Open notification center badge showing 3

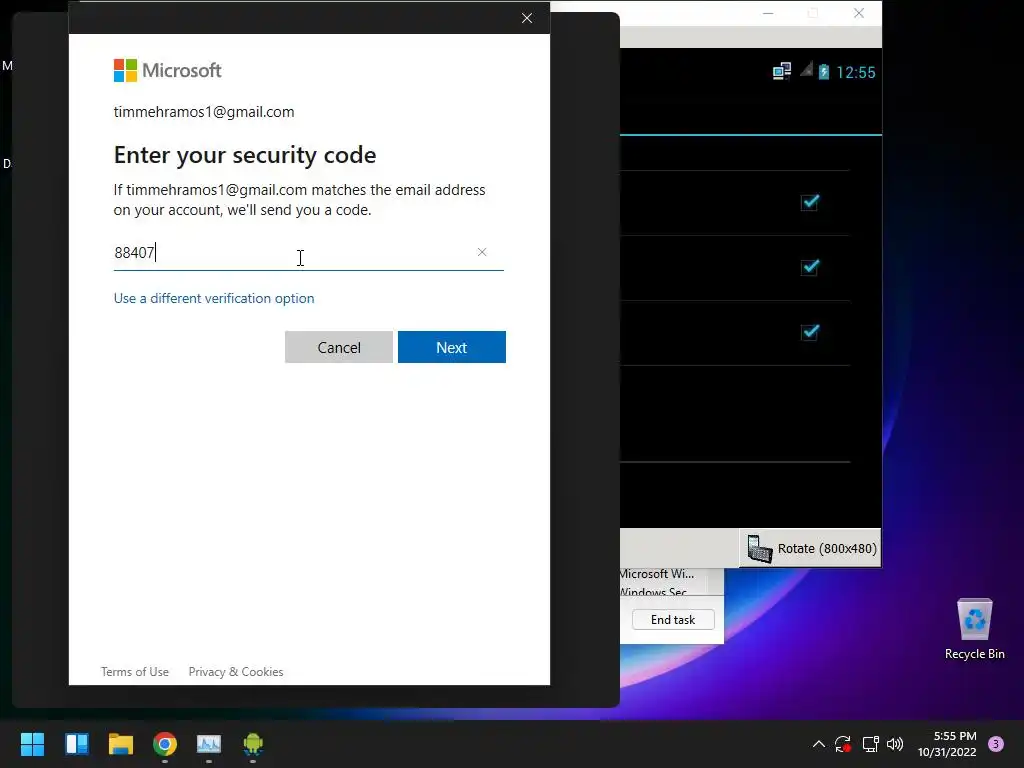996,744
